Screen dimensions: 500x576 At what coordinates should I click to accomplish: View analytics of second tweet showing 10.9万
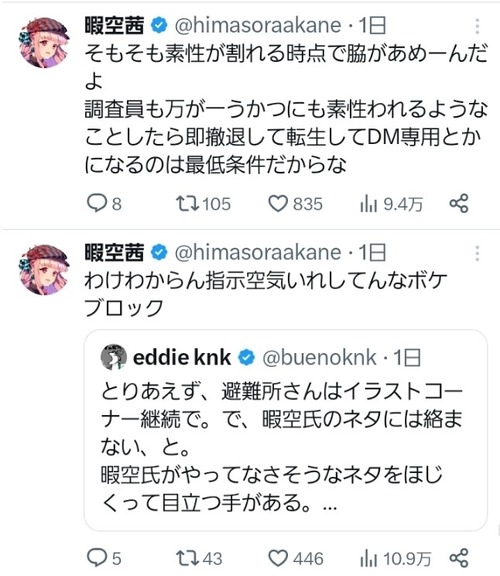click(x=396, y=559)
